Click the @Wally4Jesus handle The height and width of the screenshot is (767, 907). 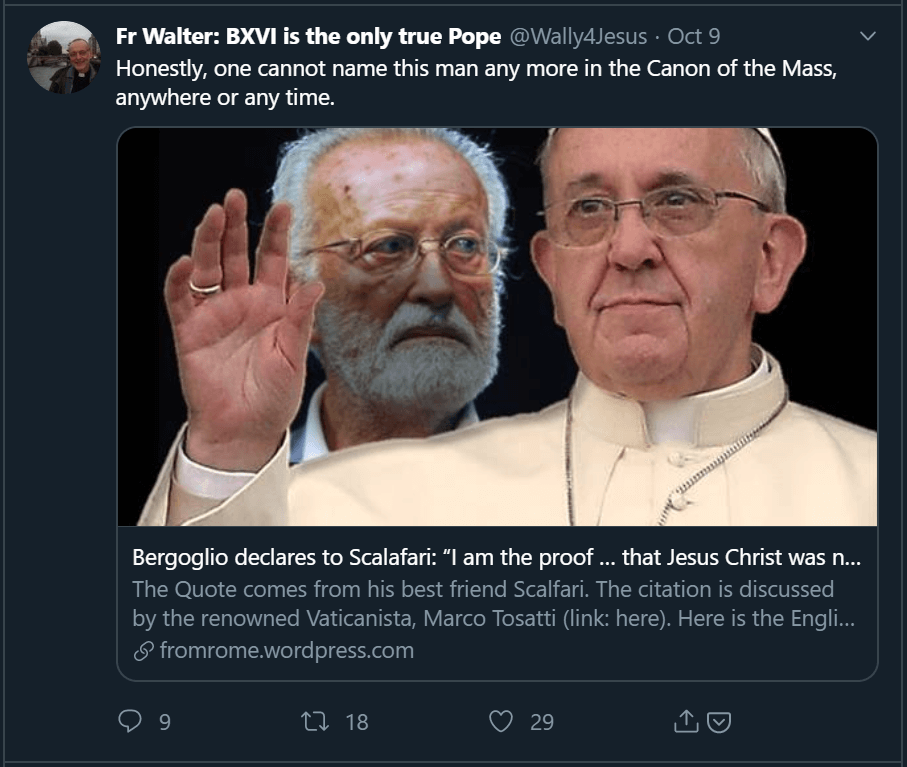(578, 36)
